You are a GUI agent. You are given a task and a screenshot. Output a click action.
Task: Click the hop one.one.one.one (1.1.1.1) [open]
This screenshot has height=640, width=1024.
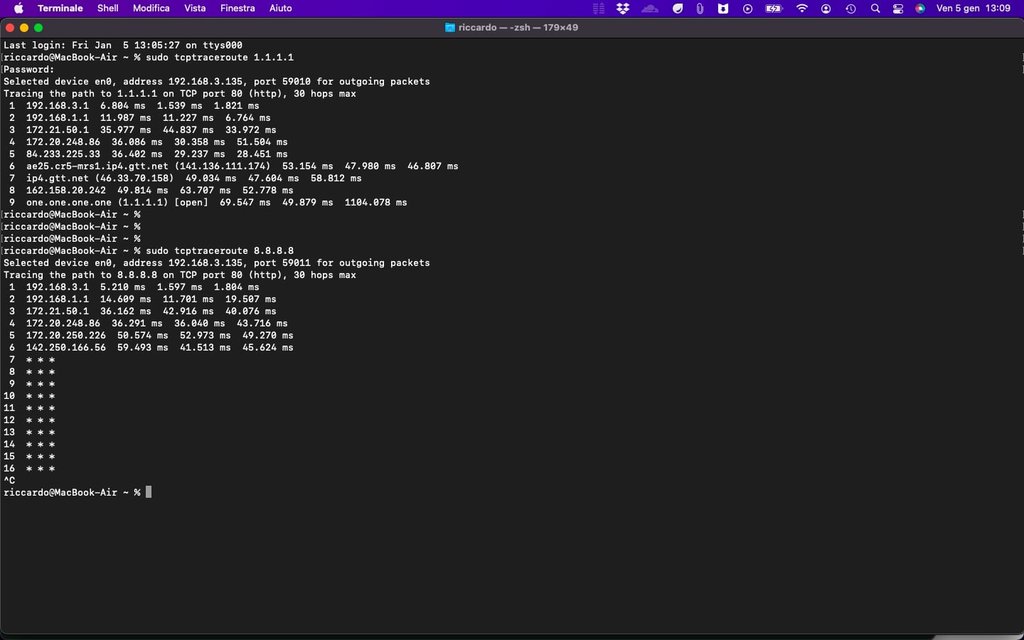(117, 202)
